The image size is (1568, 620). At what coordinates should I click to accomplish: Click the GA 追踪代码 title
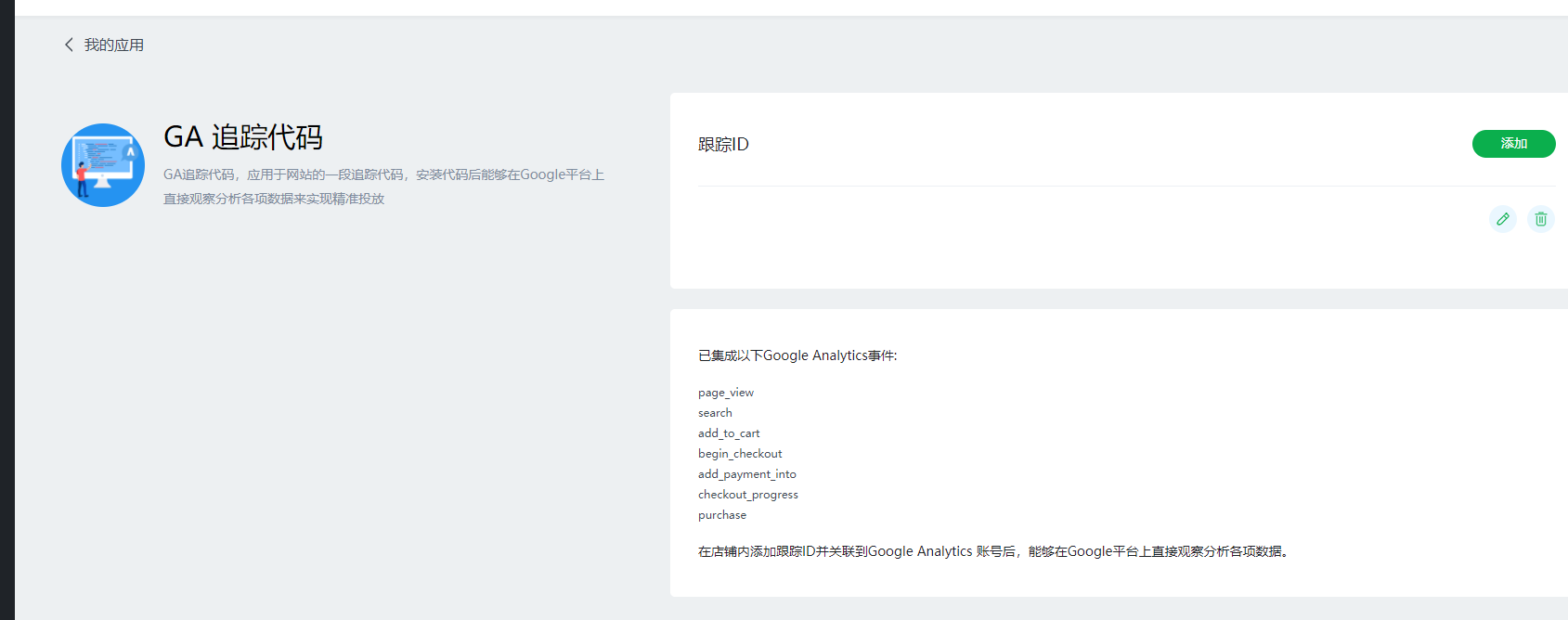[243, 137]
